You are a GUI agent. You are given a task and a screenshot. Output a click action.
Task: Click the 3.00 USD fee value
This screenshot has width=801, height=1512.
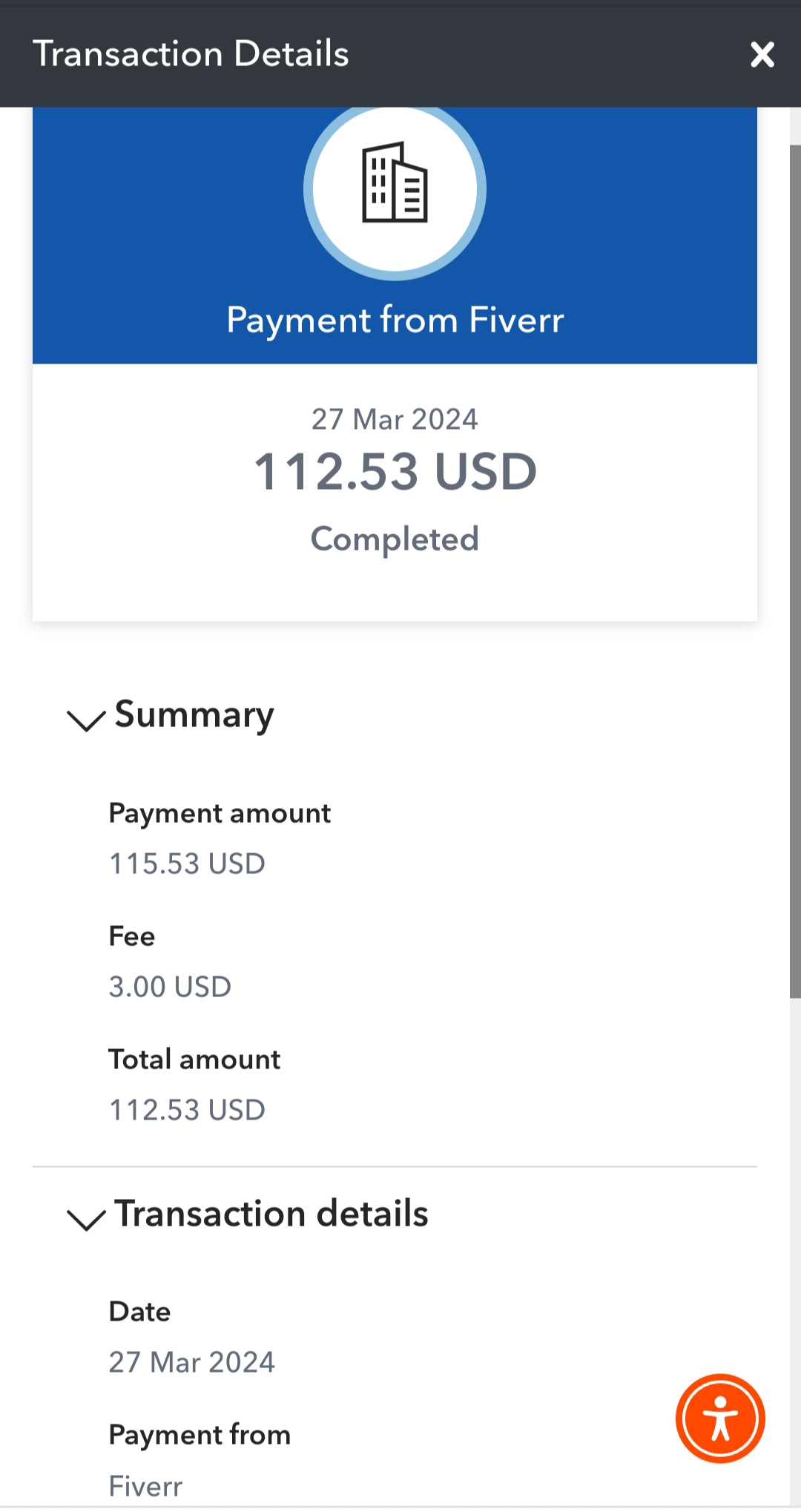tap(170, 987)
